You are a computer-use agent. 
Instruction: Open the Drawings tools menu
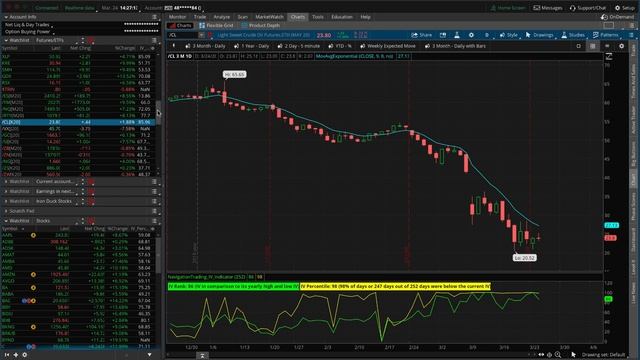pyautogui.click(x=539, y=35)
